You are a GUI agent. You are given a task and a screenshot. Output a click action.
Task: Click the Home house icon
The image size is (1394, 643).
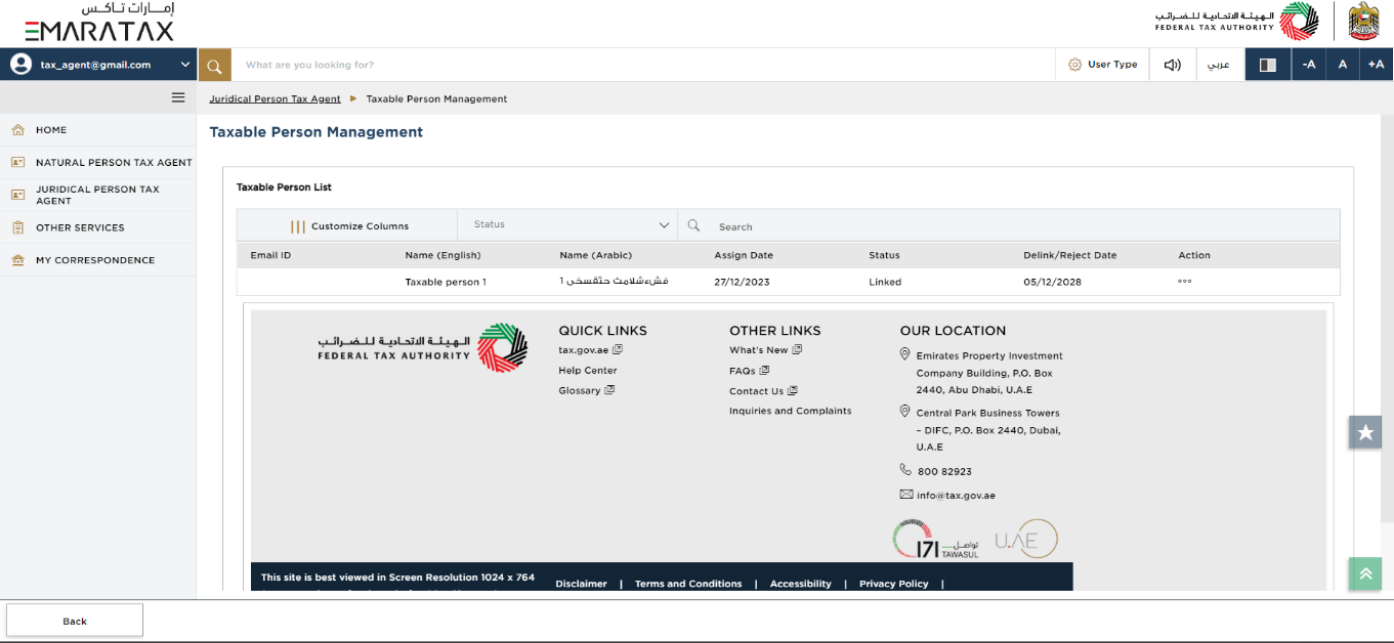[x=18, y=130]
